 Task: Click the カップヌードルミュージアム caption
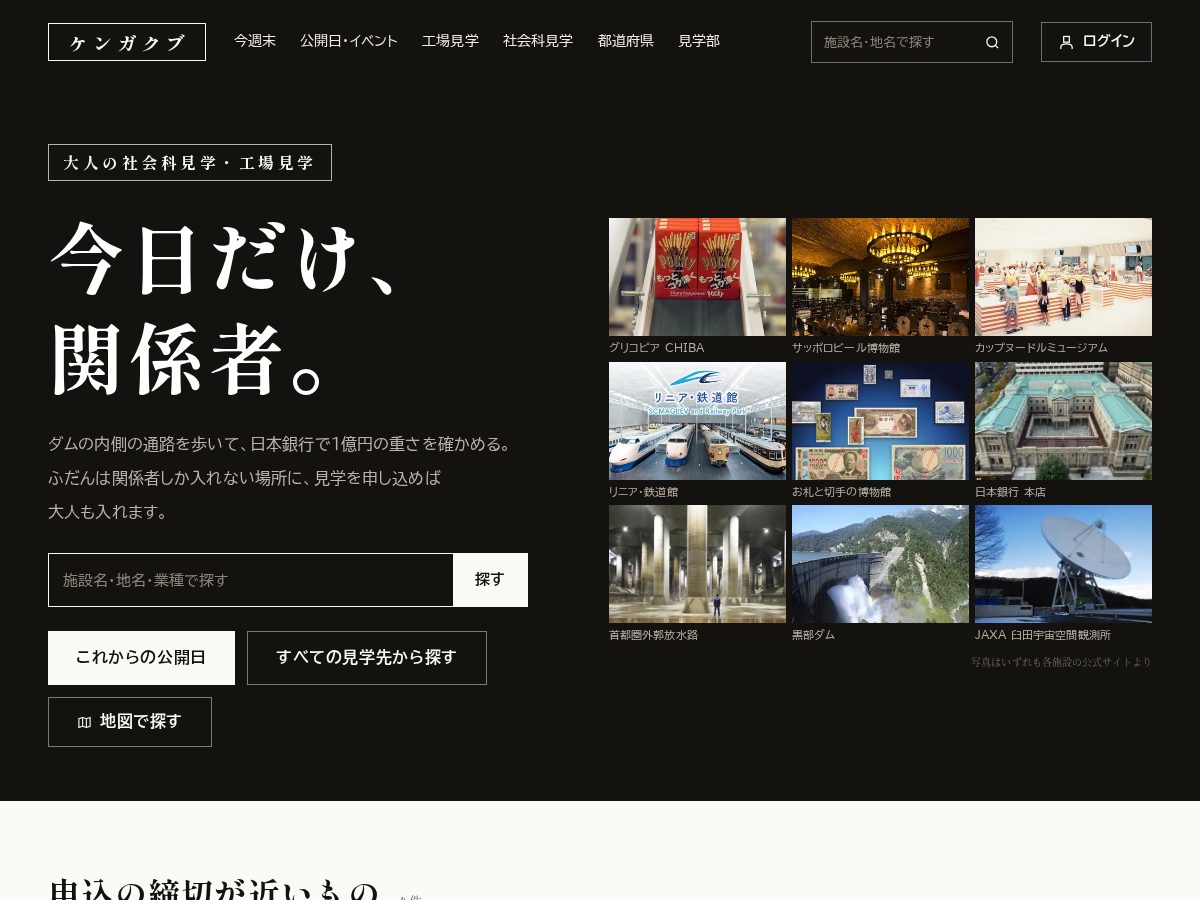point(1041,348)
